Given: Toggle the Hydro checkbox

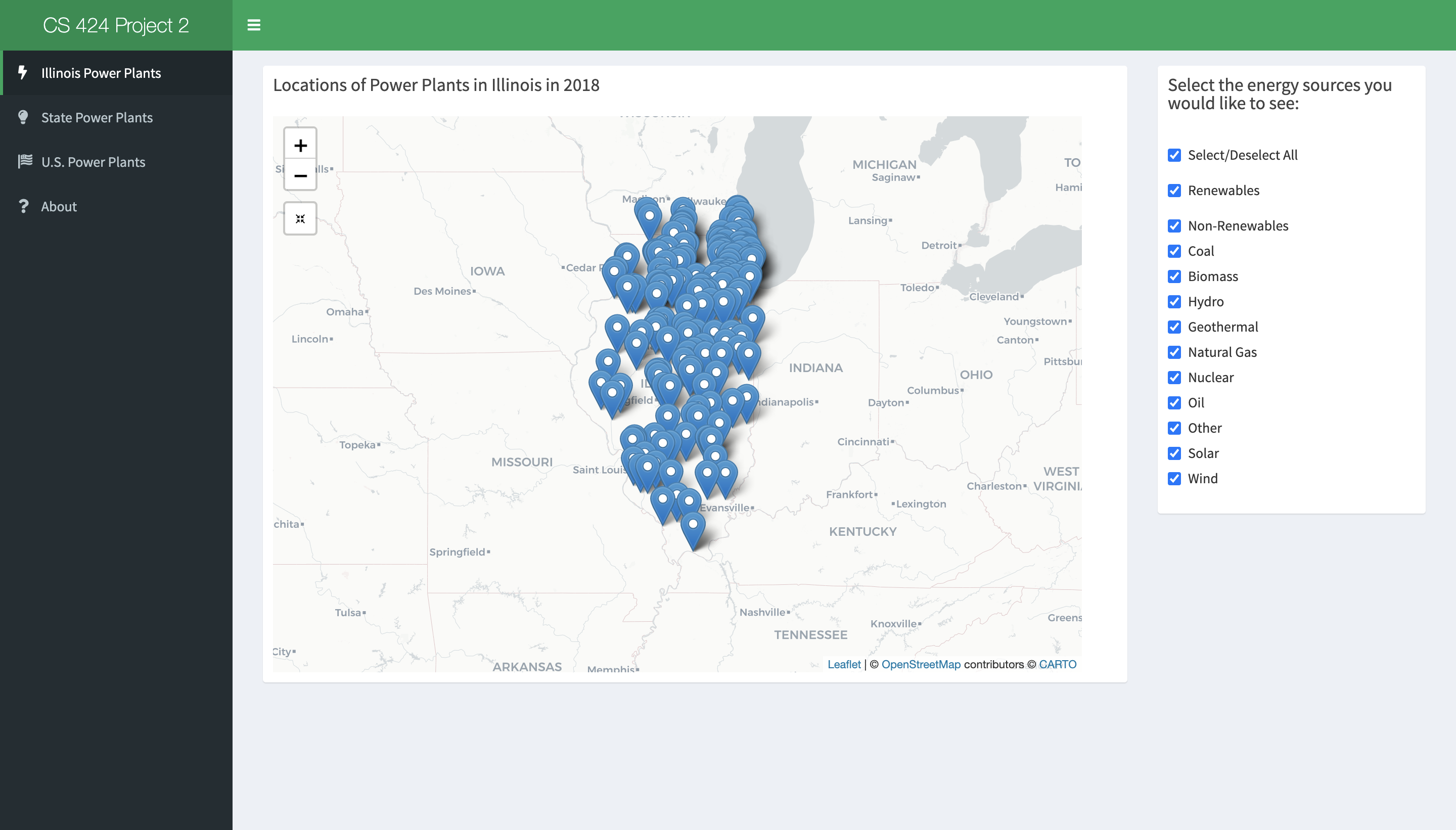Looking at the screenshot, I should pyautogui.click(x=1174, y=302).
